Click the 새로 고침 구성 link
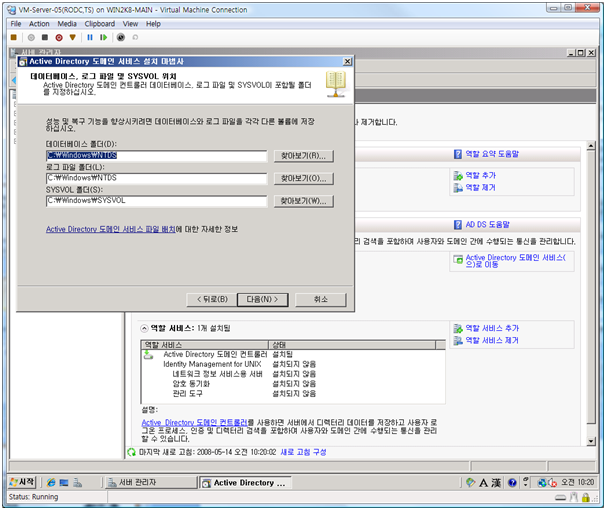This screenshot has height=510, width=606. [x=303, y=452]
